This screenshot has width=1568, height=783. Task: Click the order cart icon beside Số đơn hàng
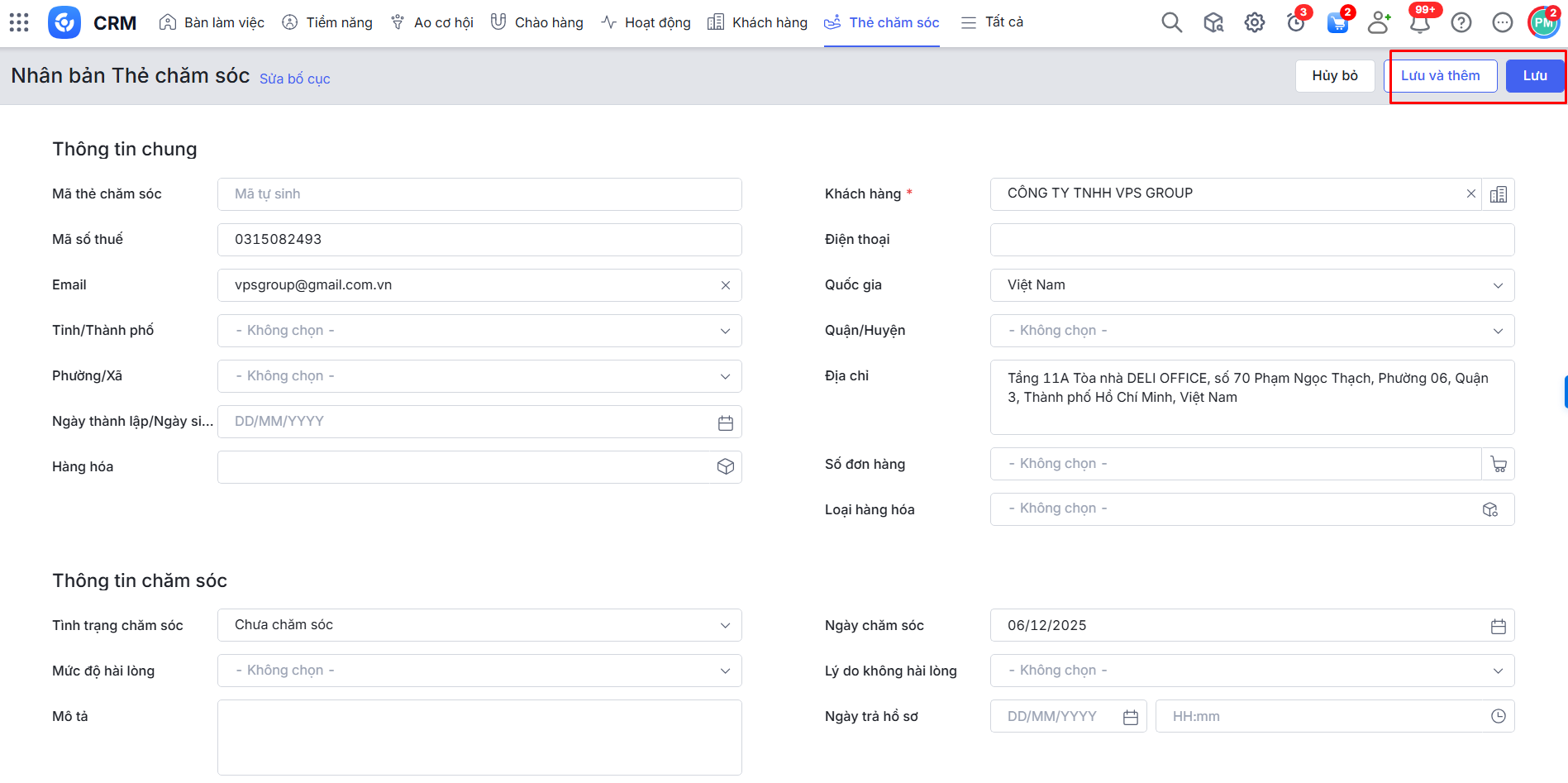point(1498,465)
